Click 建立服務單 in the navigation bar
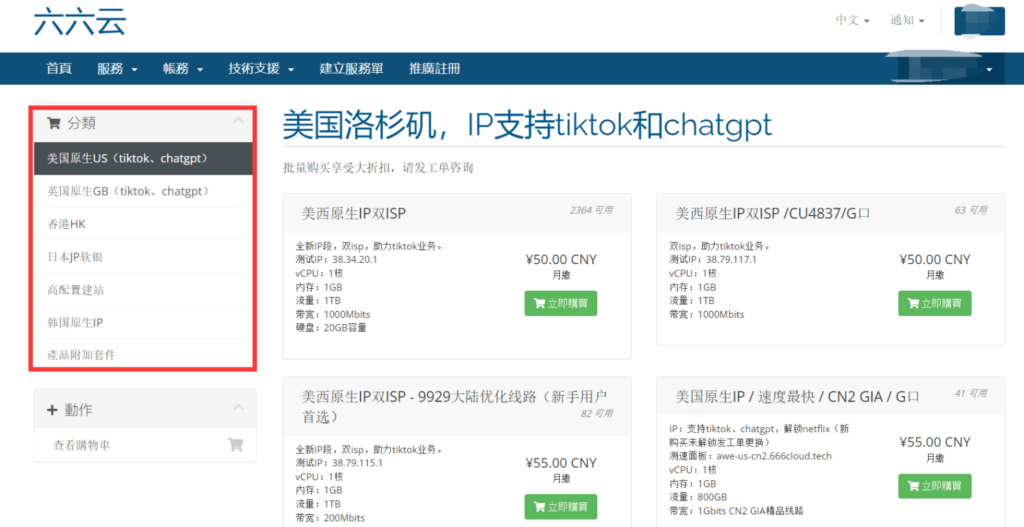 pos(351,69)
